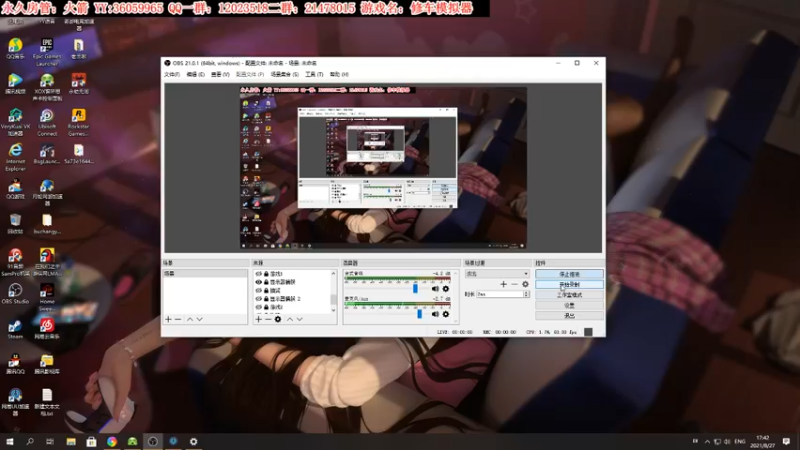Click the Sources list vertical scrollbar thumb
800x450 pixels.
(x=334, y=299)
